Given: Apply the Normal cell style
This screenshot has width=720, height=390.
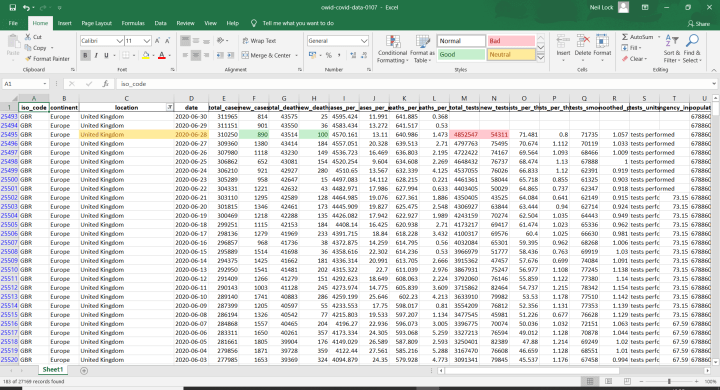Looking at the screenshot, I should [x=461, y=41].
